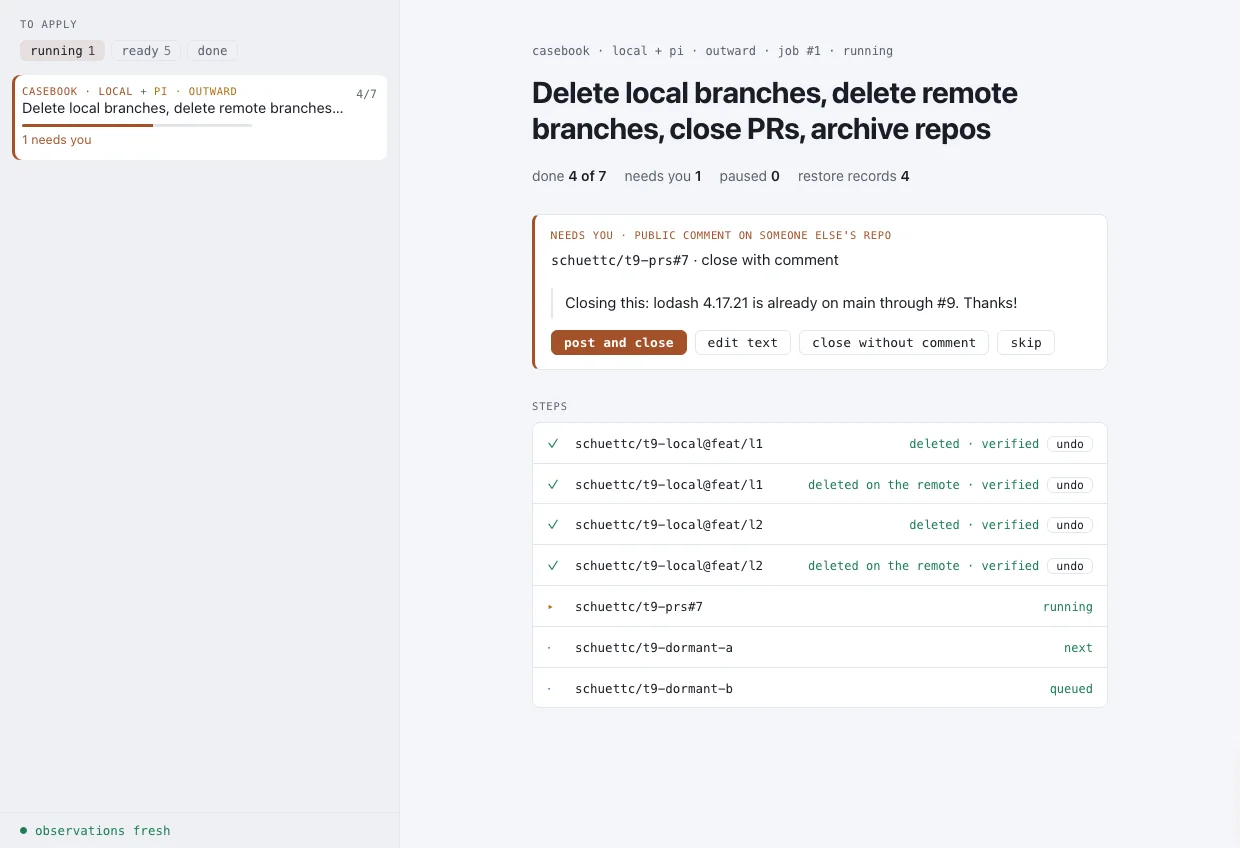The height and width of the screenshot is (848, 1240).
Task: Click the proposed closing comment text
Action: click(x=791, y=303)
